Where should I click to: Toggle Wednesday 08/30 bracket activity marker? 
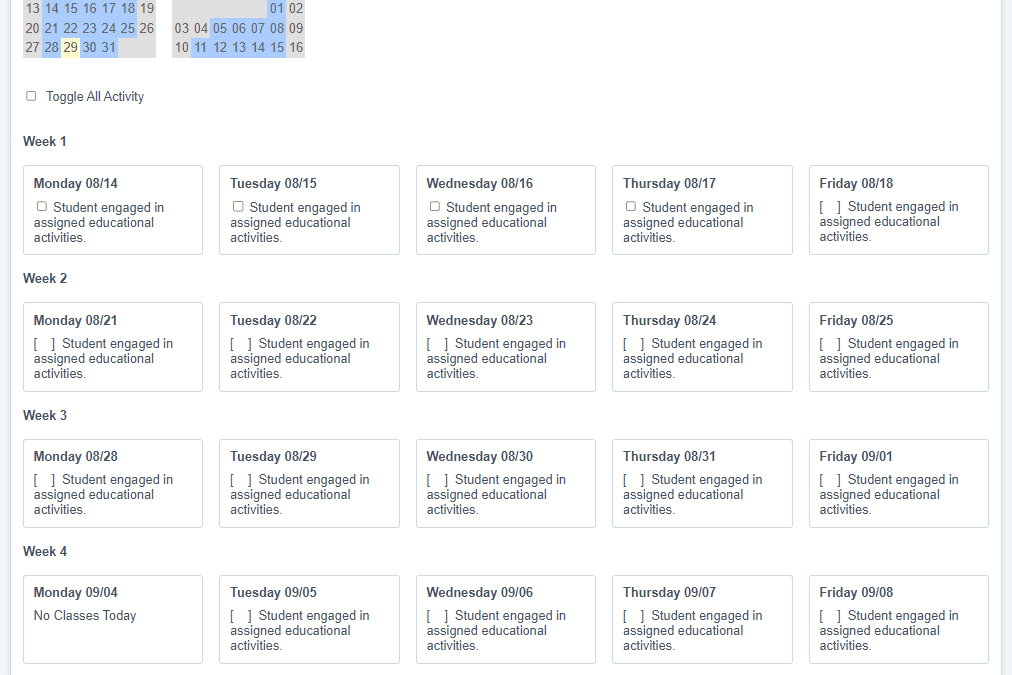coord(437,480)
